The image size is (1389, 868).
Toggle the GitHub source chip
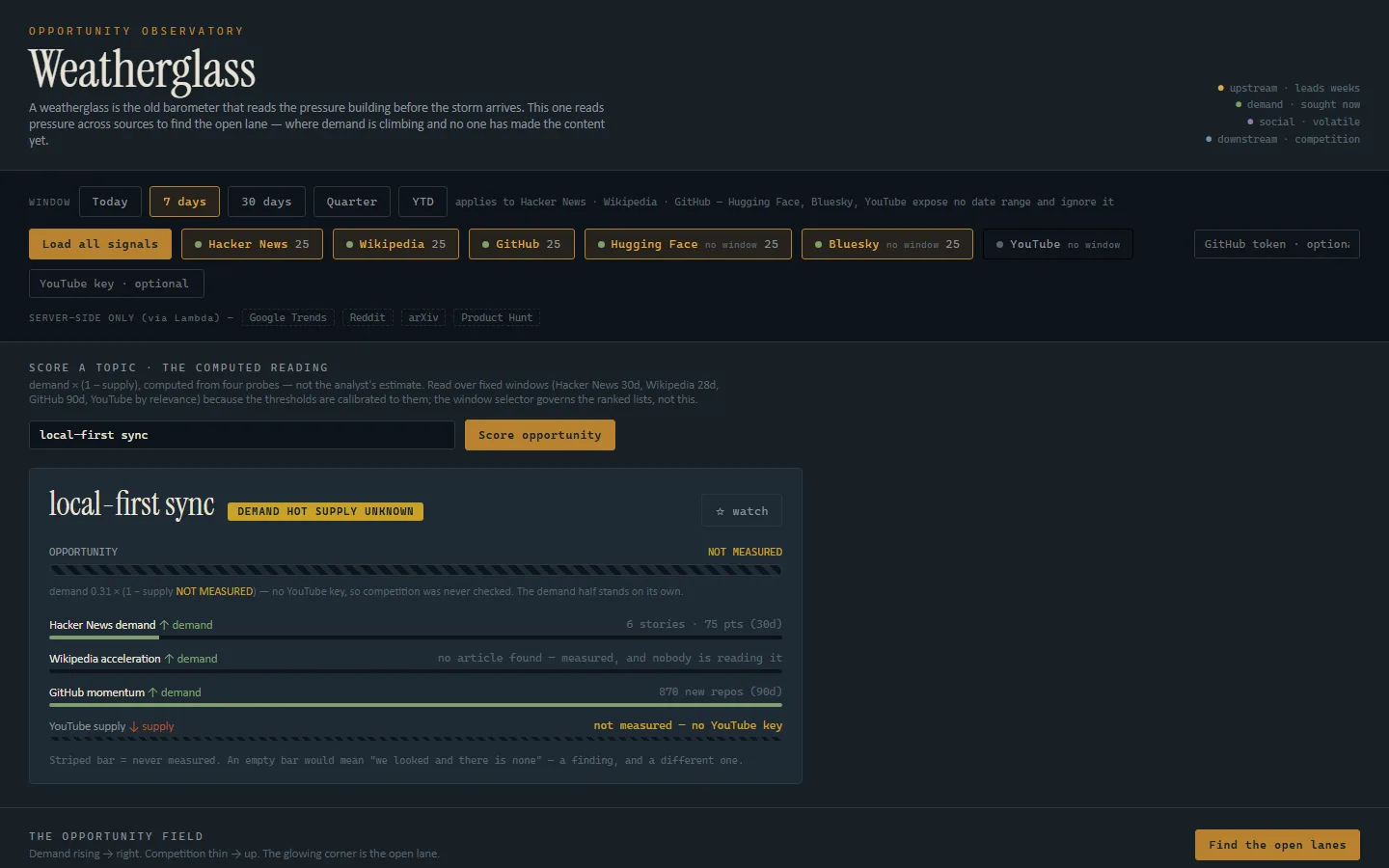pos(521,244)
